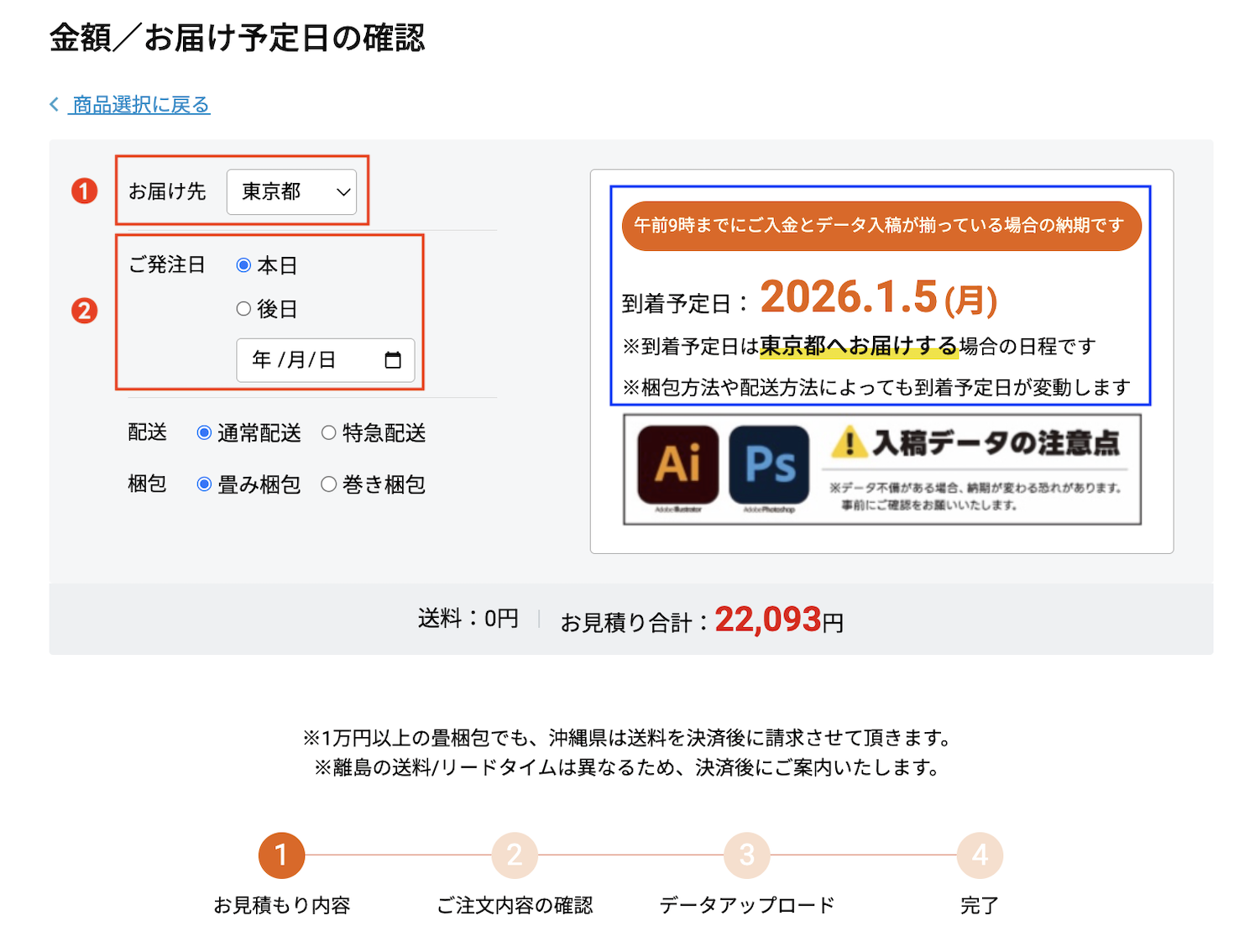Select the 本日 order date option
Image resolution: width=1234 pixels, height=952 pixels.
point(243,264)
